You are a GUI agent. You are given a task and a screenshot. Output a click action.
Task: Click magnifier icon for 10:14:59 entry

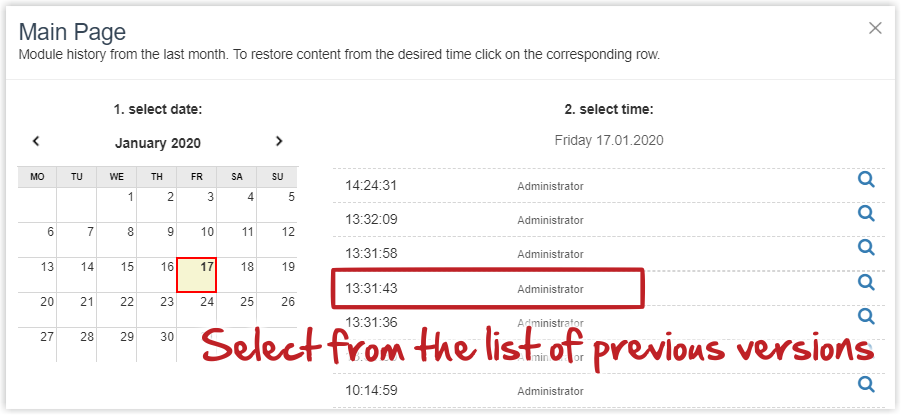pos(866,384)
